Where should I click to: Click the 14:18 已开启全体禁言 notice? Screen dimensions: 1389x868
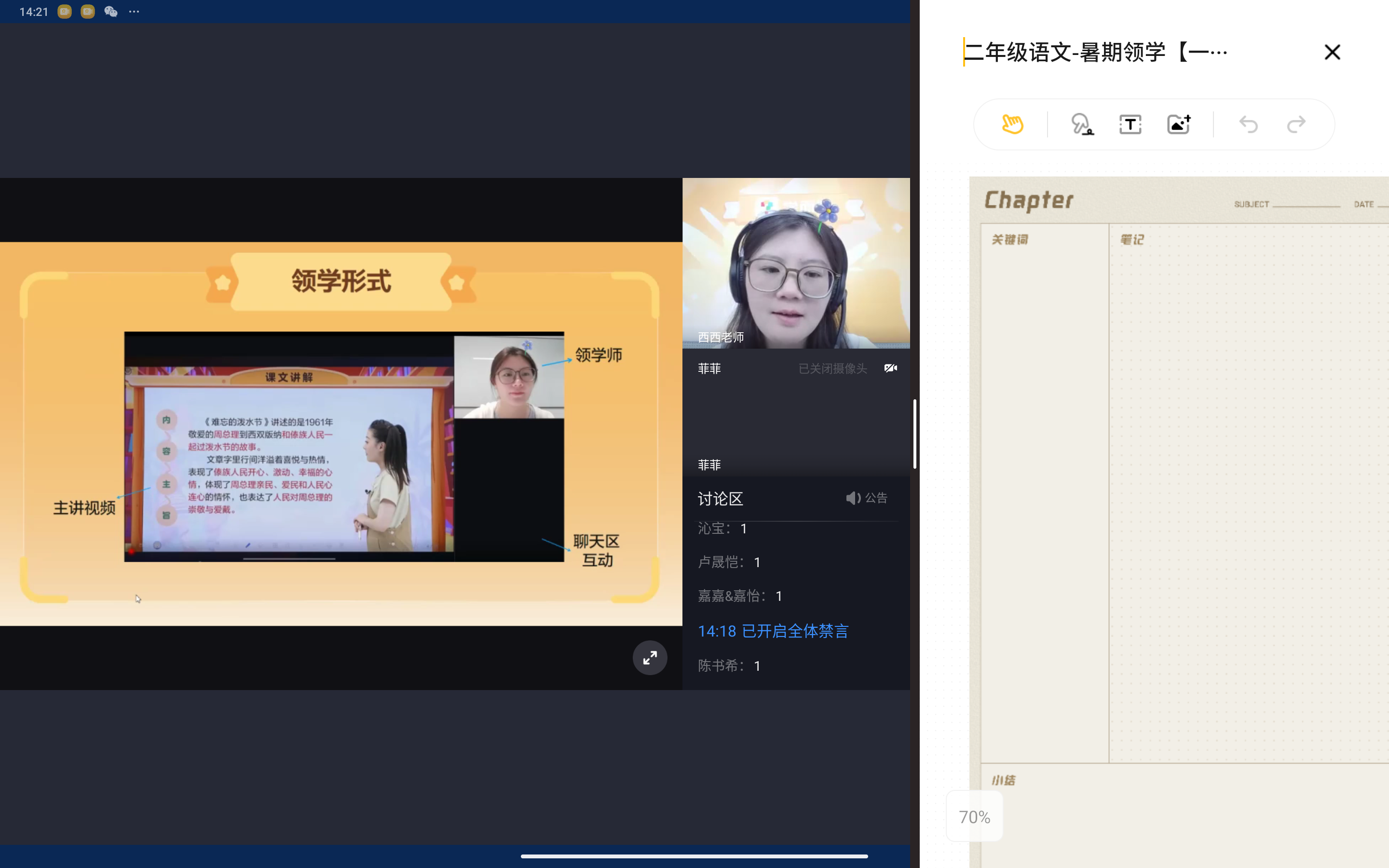click(x=773, y=631)
